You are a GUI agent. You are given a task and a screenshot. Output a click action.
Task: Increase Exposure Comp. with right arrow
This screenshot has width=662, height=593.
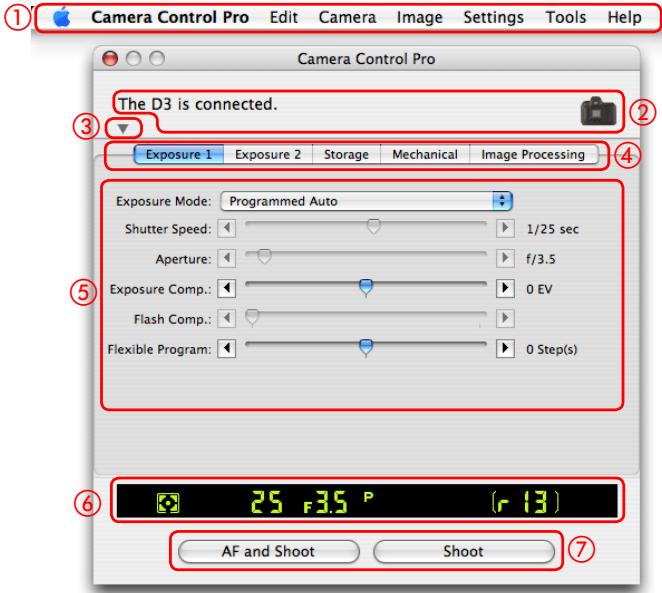coord(505,288)
